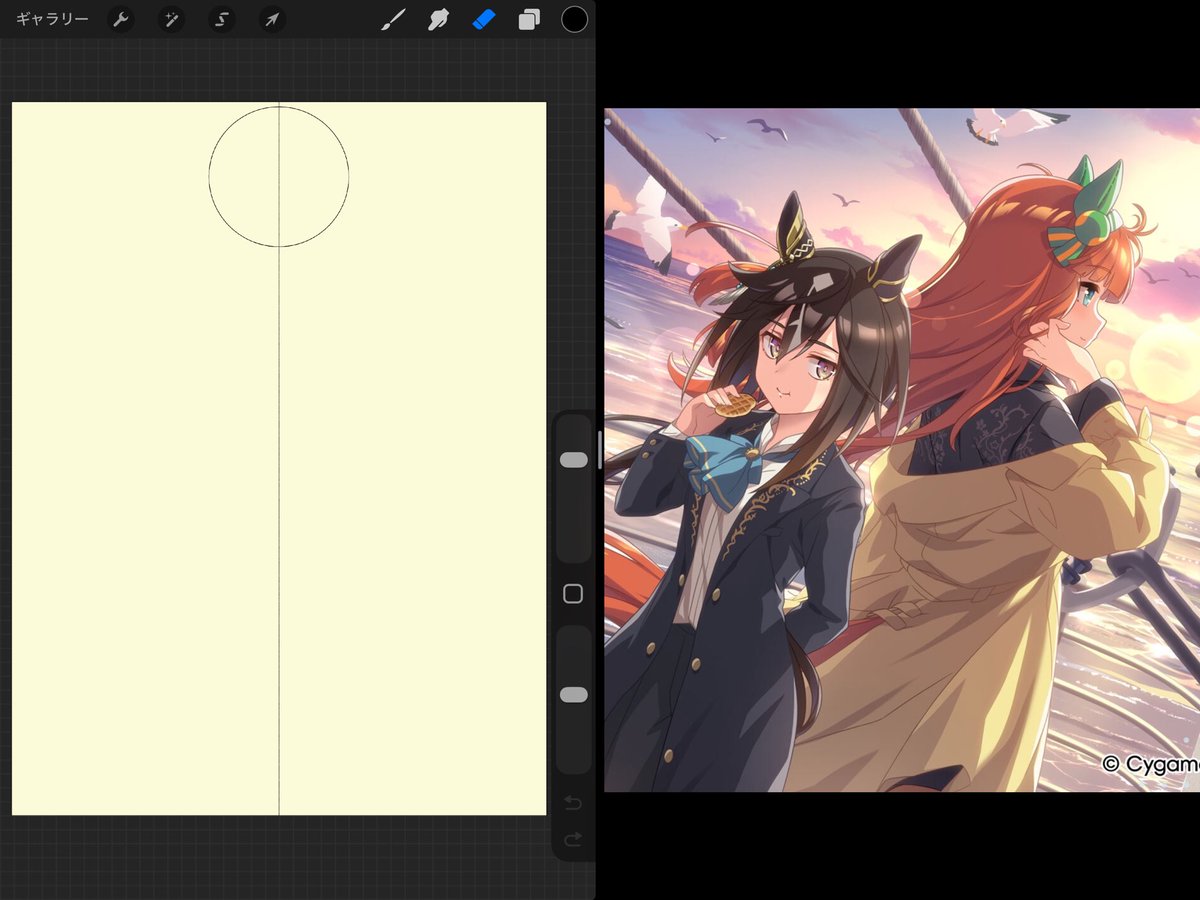
Task: Select the blue Eraser tool
Action: [x=484, y=19]
